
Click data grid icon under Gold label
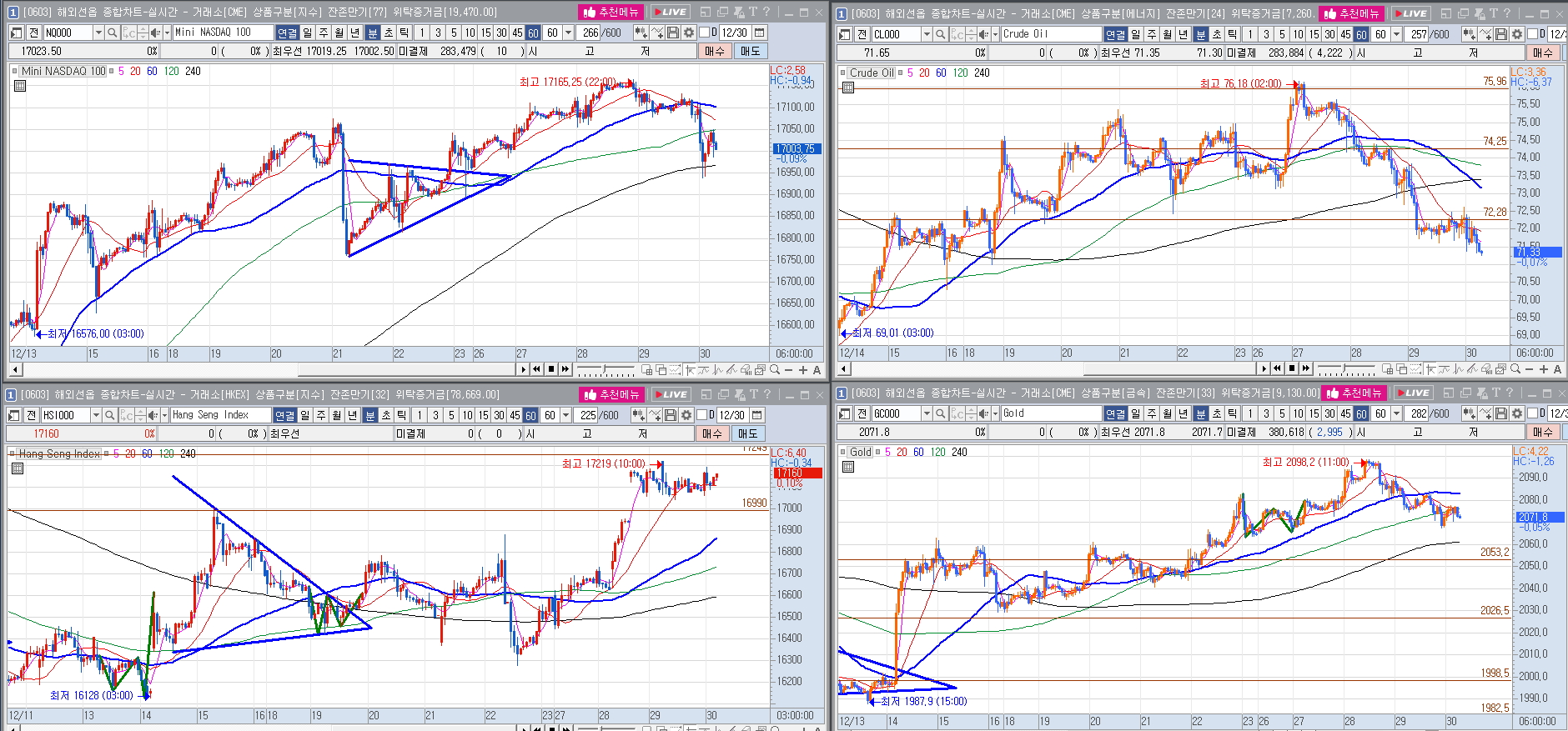pos(848,467)
